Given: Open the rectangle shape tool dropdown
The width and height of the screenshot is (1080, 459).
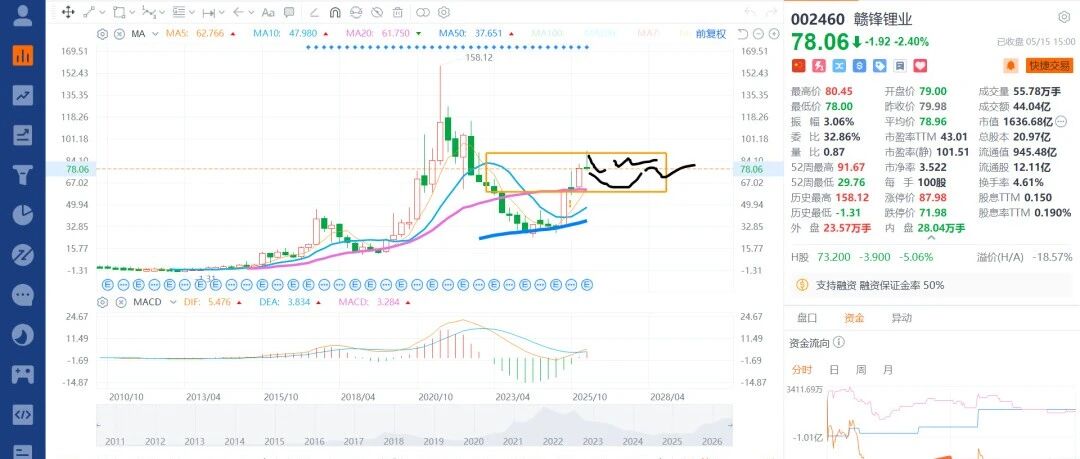Looking at the screenshot, I should pos(133,12).
